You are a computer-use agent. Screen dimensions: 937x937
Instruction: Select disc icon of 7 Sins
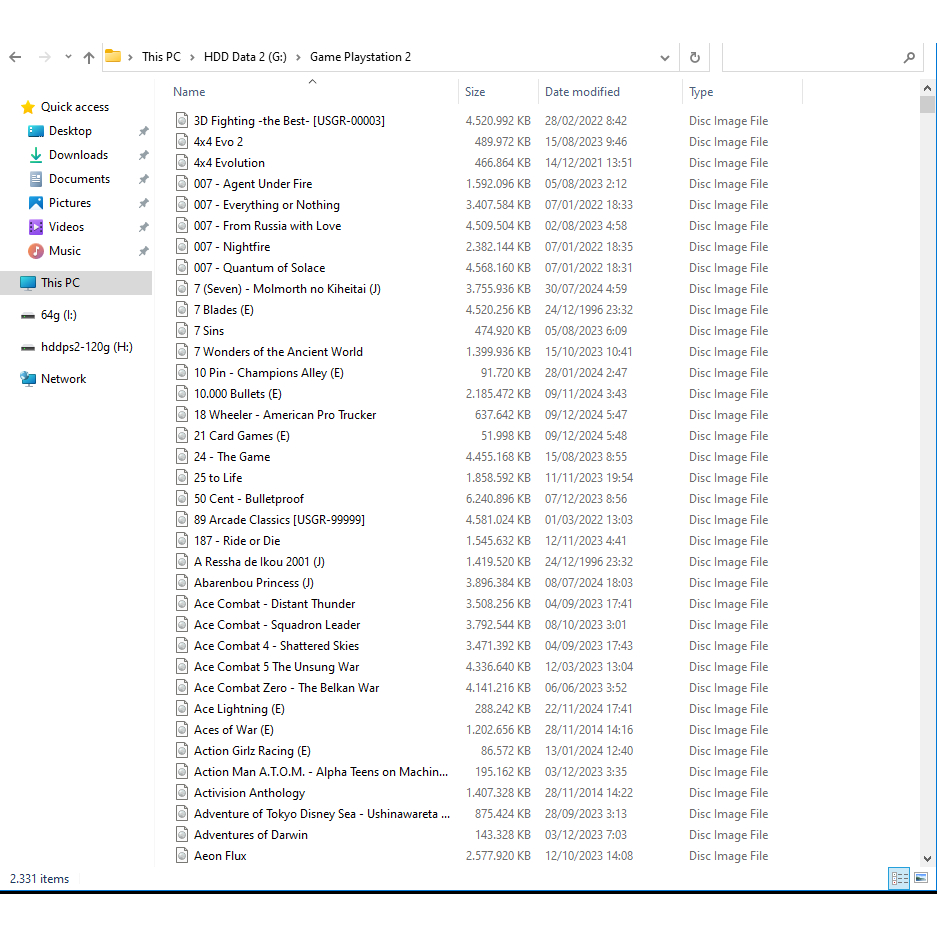coord(182,330)
